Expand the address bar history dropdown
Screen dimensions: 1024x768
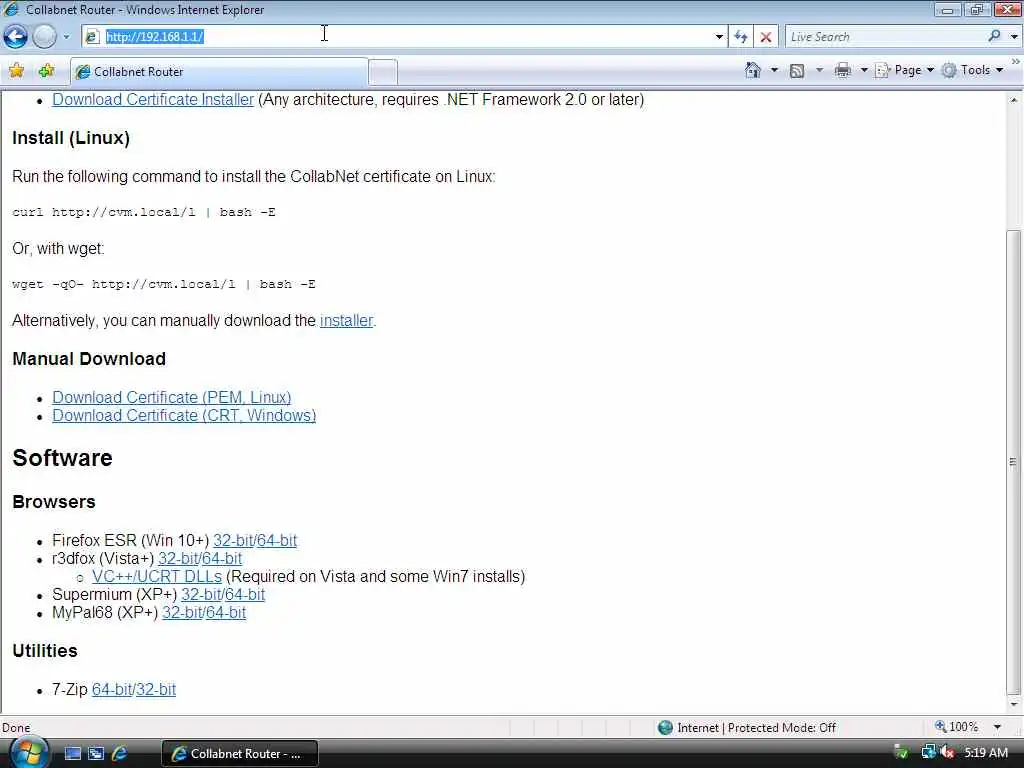click(x=719, y=37)
